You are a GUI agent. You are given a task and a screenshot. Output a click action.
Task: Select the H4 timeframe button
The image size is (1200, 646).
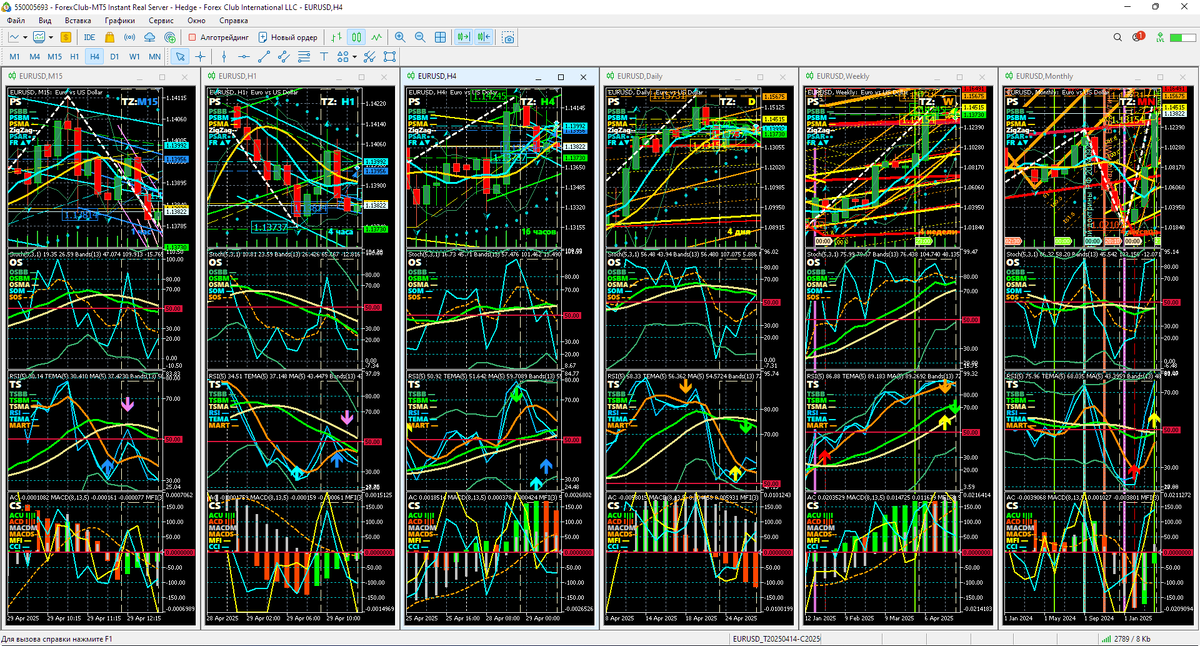coord(95,57)
